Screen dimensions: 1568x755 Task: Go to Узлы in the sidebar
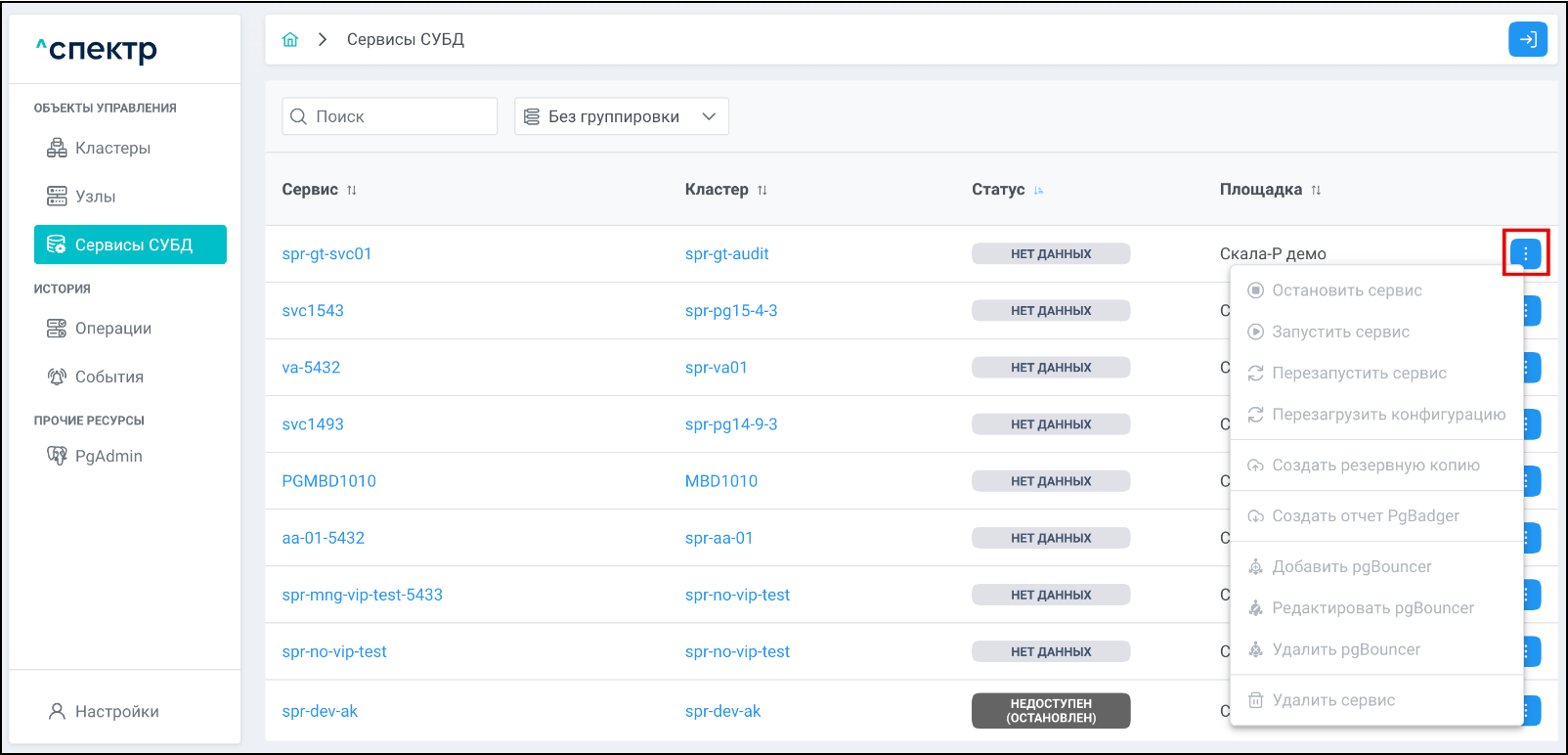click(x=95, y=197)
